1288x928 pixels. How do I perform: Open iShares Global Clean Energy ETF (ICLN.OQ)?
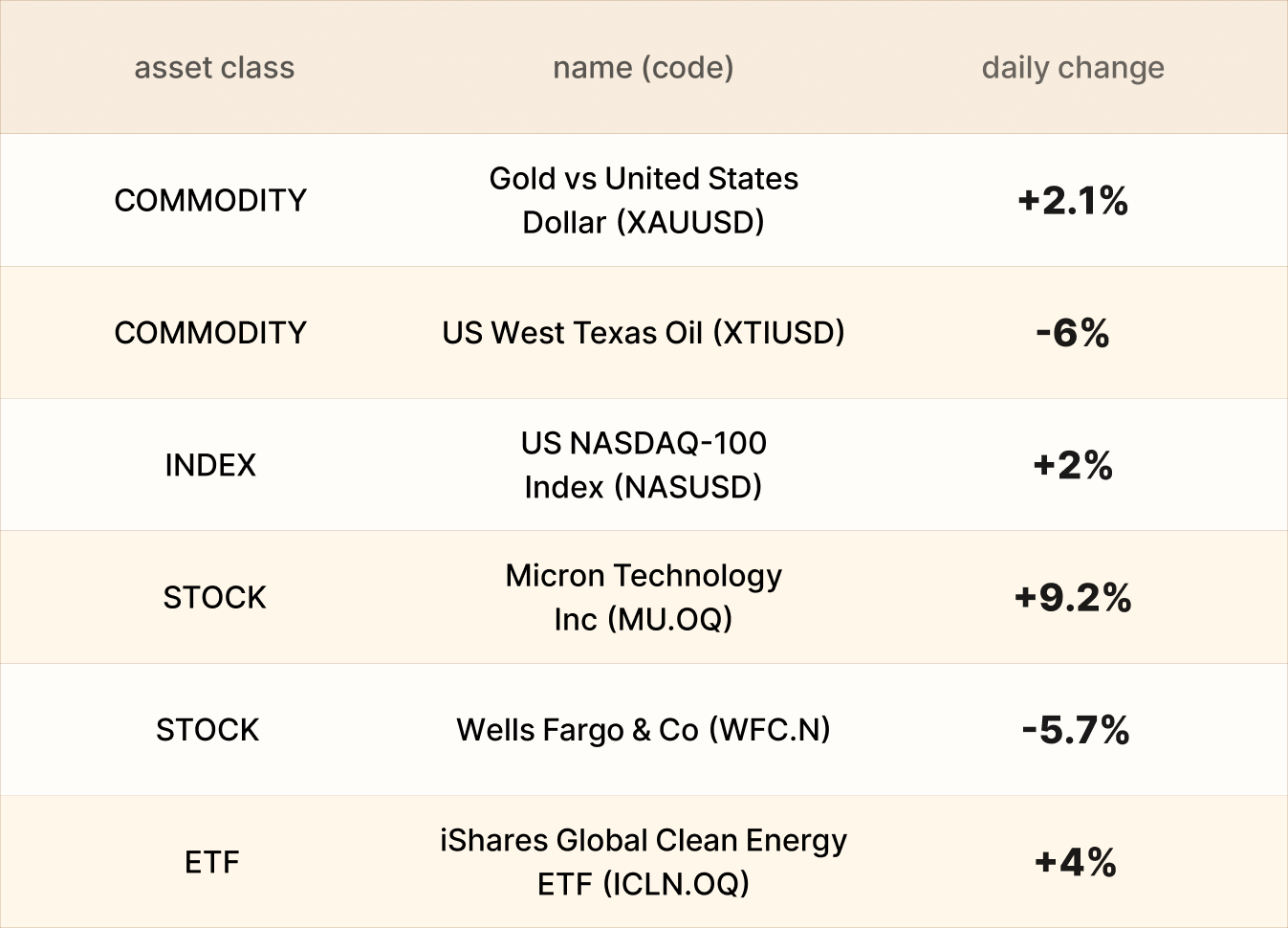coord(644,862)
